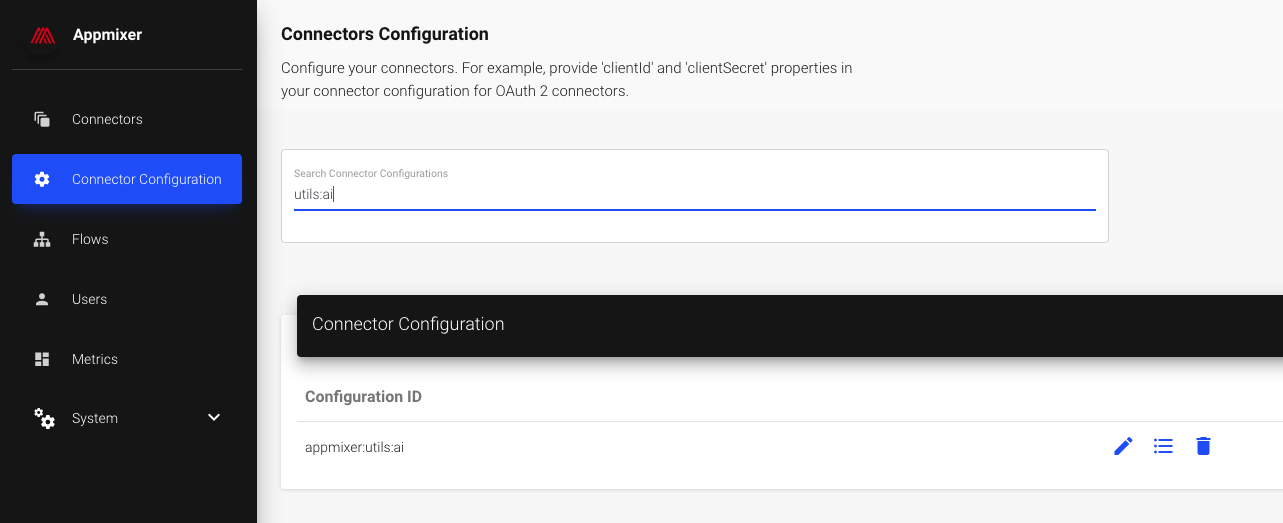Click the System gears icon
Image resolution: width=1283 pixels, height=523 pixels.
pyautogui.click(x=44, y=418)
